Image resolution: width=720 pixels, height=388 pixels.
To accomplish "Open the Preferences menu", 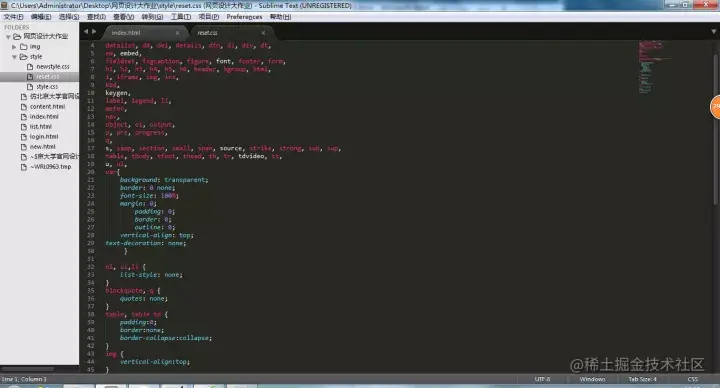I will point(244,17).
